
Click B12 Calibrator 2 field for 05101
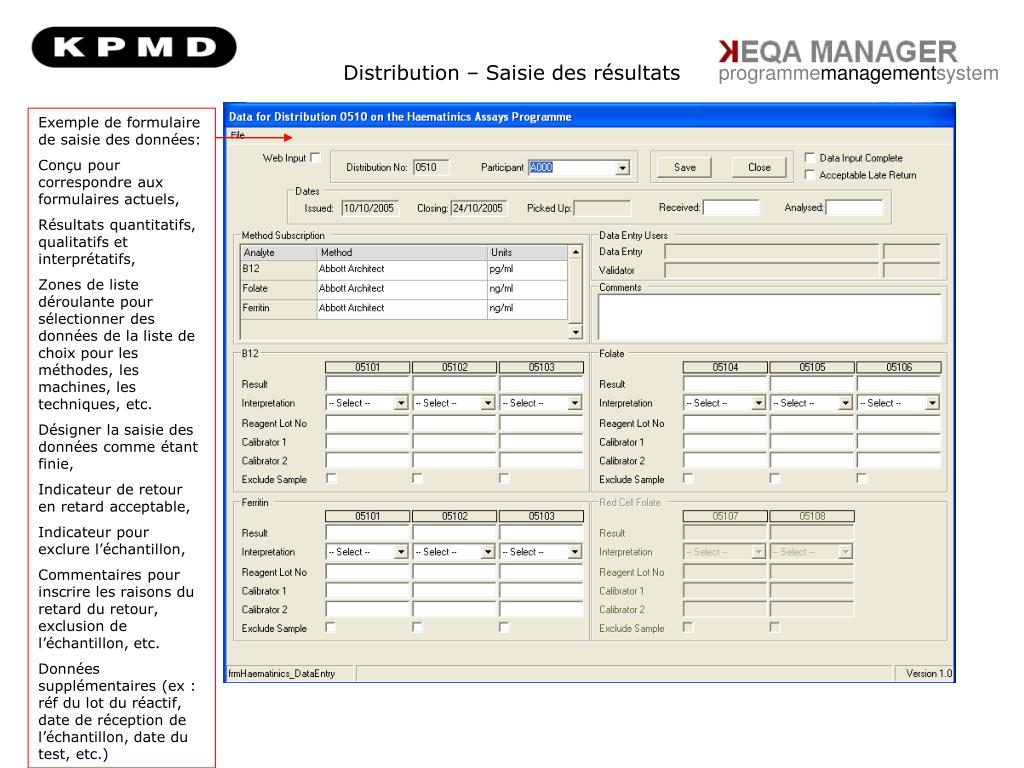[368, 461]
